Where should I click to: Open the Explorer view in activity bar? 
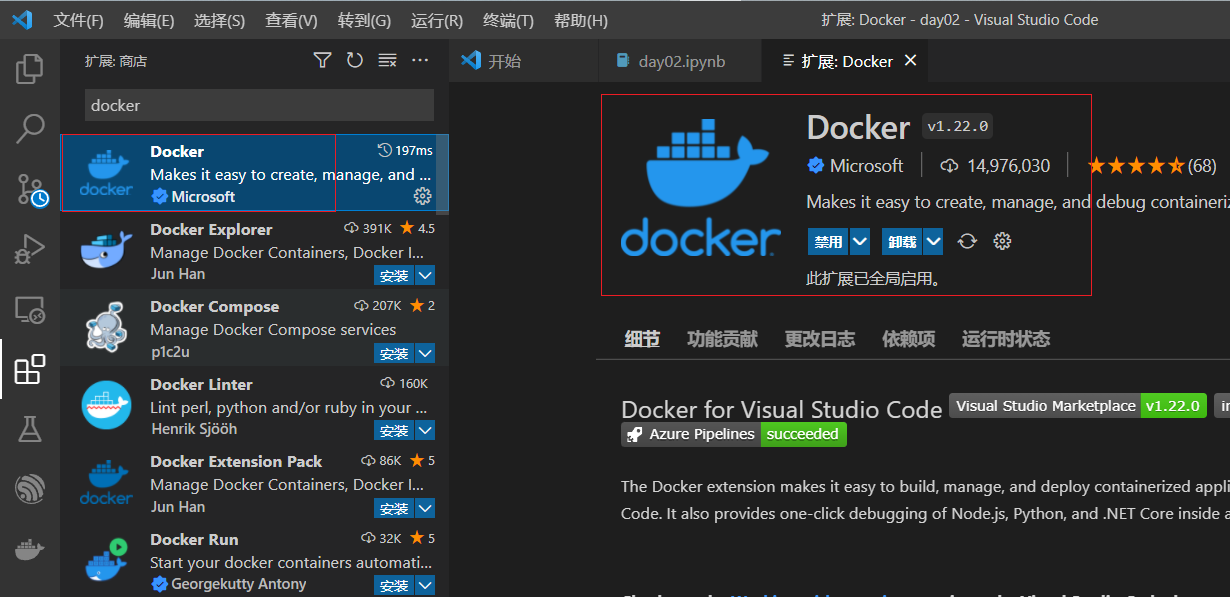(30, 69)
